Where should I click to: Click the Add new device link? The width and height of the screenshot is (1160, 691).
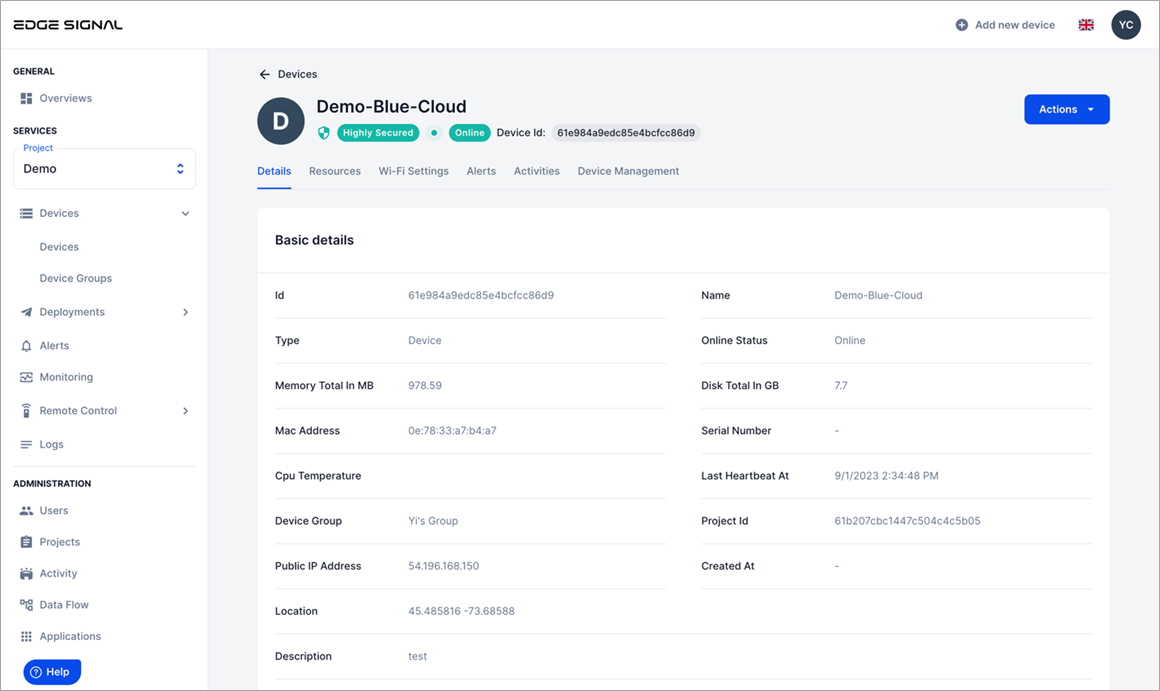(x=1005, y=25)
